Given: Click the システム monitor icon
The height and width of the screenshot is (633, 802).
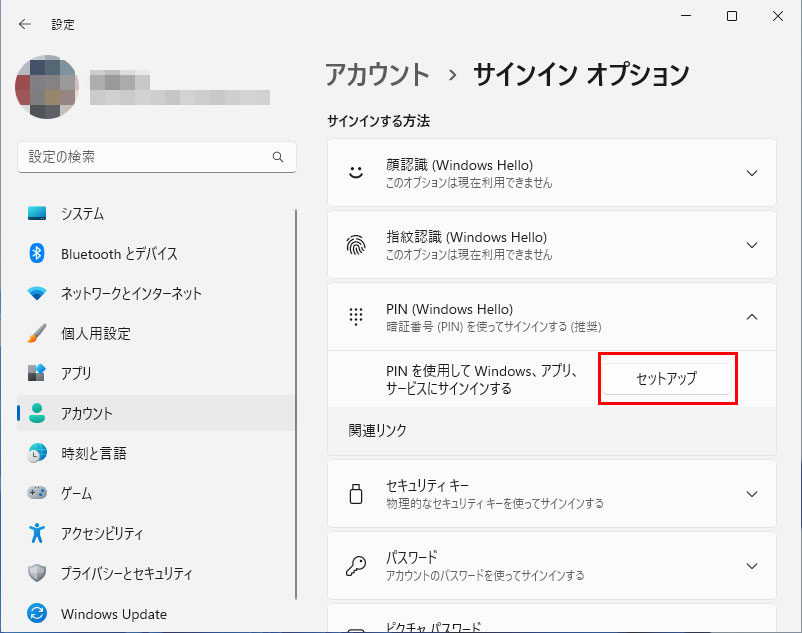Looking at the screenshot, I should (x=37, y=213).
